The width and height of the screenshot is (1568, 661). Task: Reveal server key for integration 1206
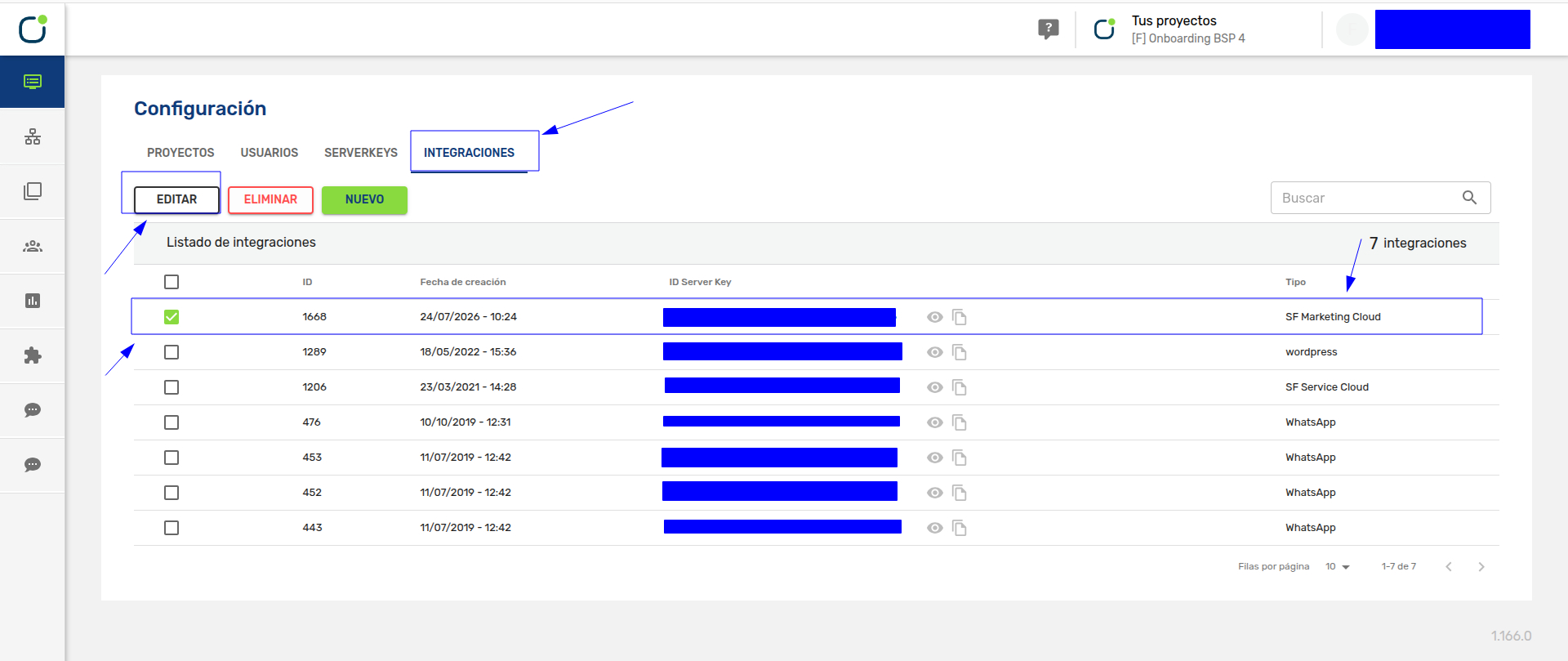[935, 387]
